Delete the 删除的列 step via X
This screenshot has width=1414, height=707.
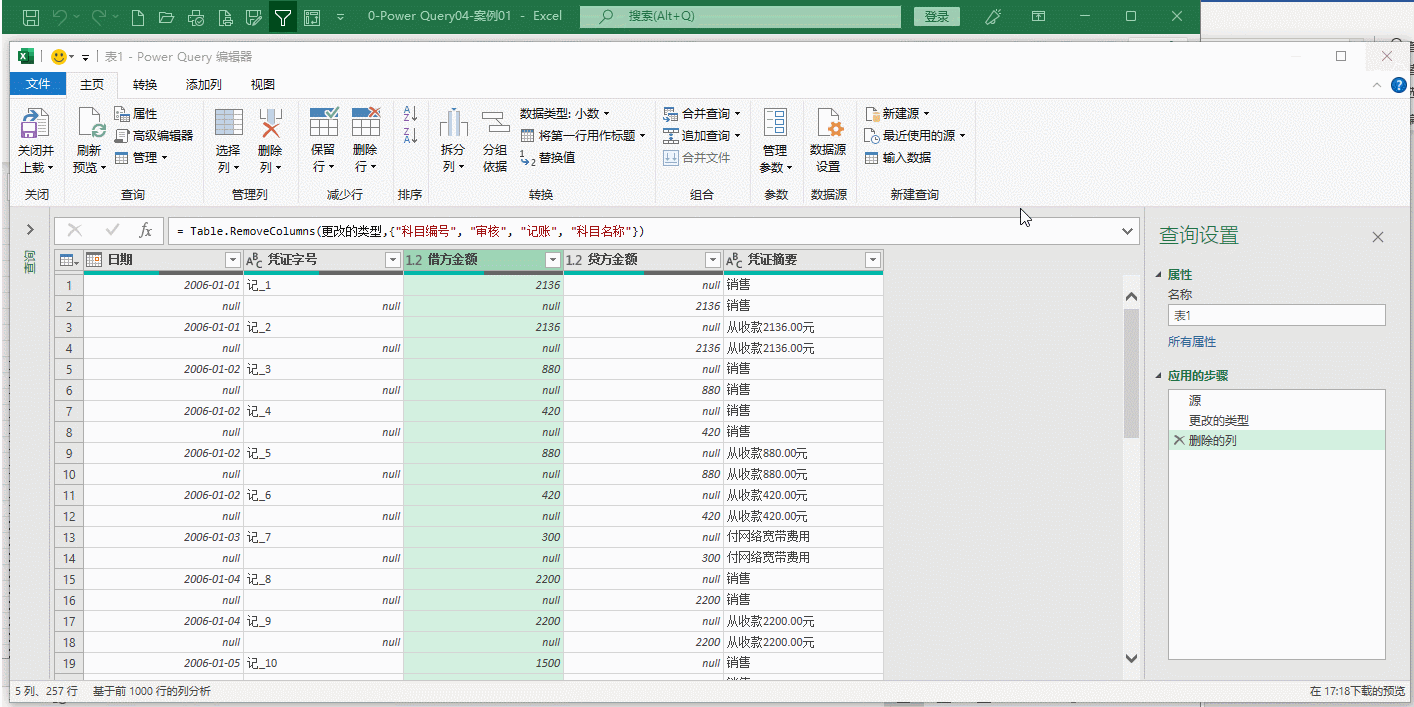pos(1179,440)
